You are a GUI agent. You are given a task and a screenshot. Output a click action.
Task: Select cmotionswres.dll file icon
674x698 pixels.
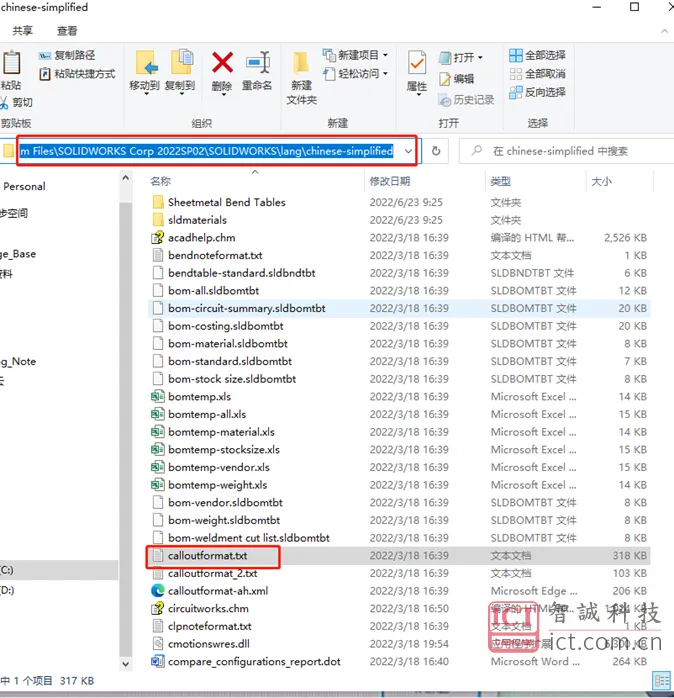pos(158,644)
